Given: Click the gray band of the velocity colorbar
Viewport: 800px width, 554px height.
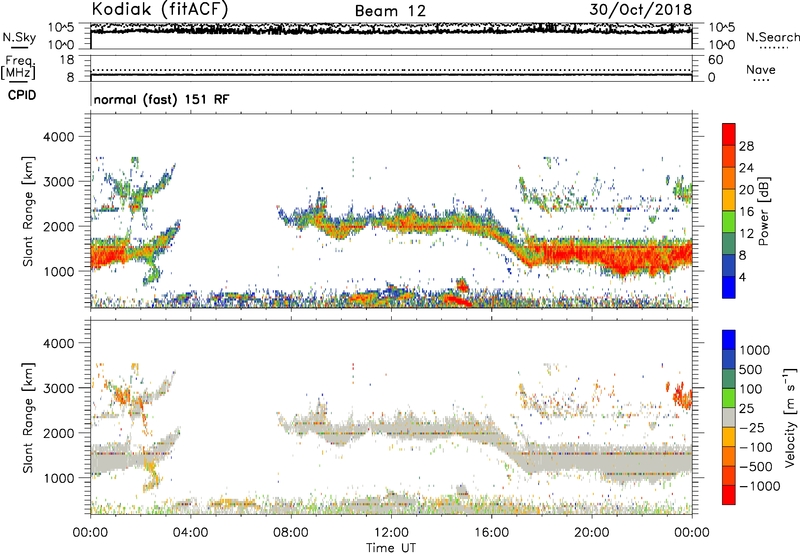Looking at the screenshot, I should pos(729,417).
